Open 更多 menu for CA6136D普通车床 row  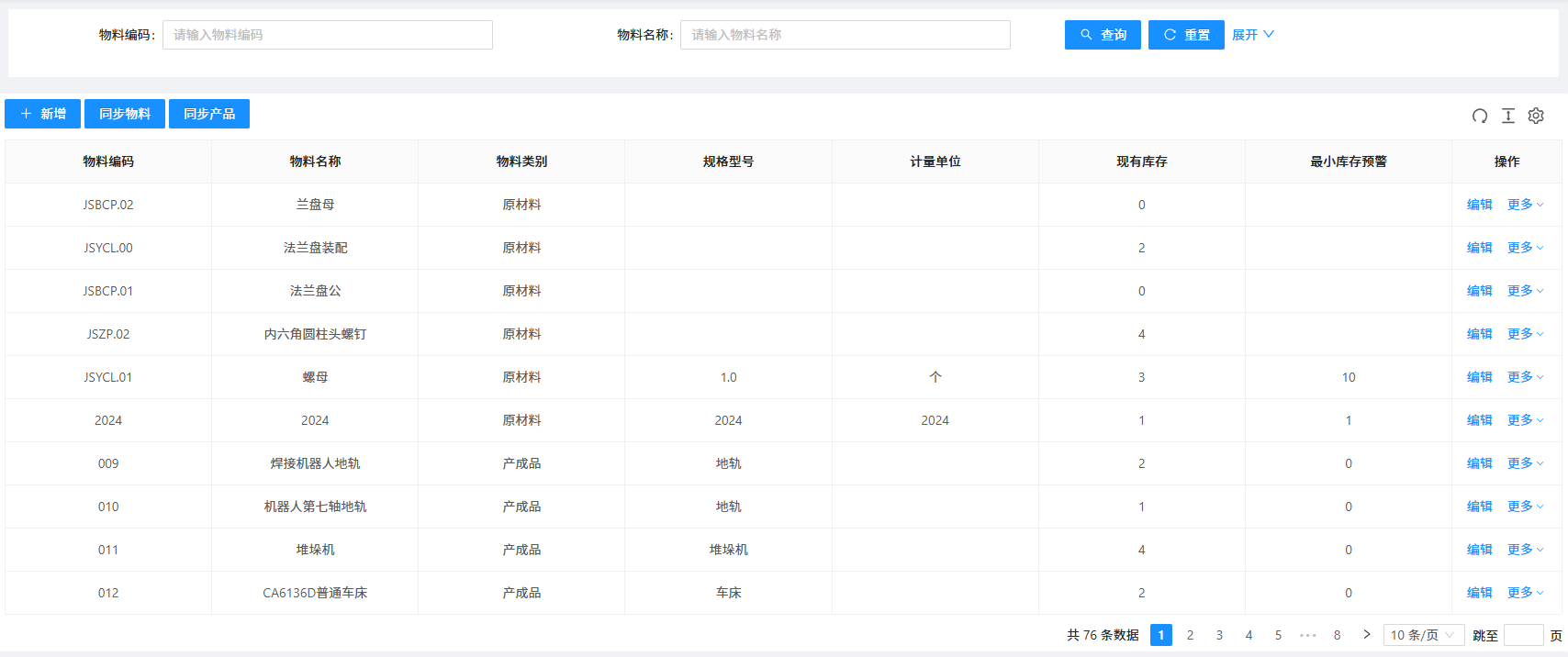[x=1526, y=593]
